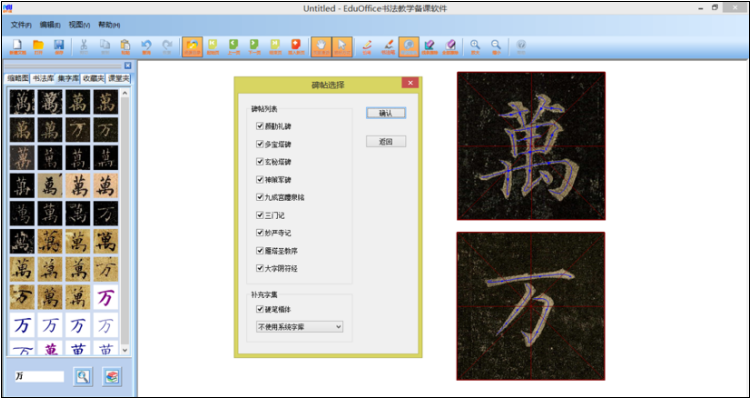The height and width of the screenshot is (399, 751).
Task: Uncheck the 颜勤礼碑 checkbox
Action: [x=260, y=126]
